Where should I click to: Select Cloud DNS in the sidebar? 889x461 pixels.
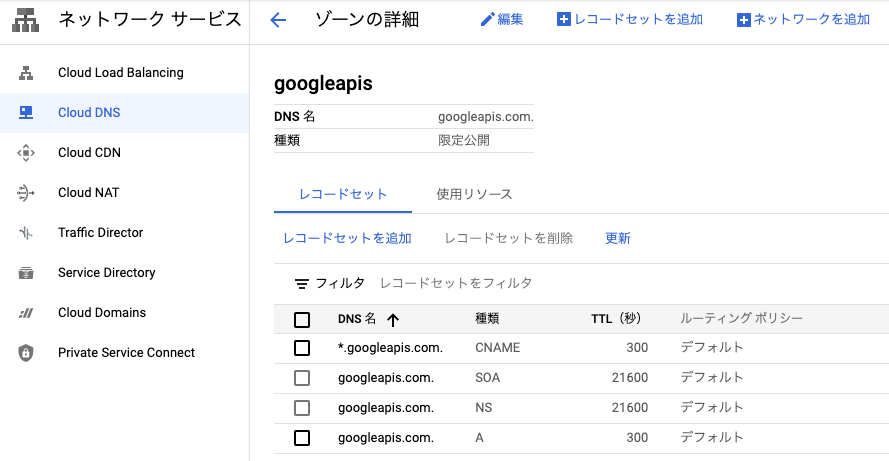[x=89, y=112]
